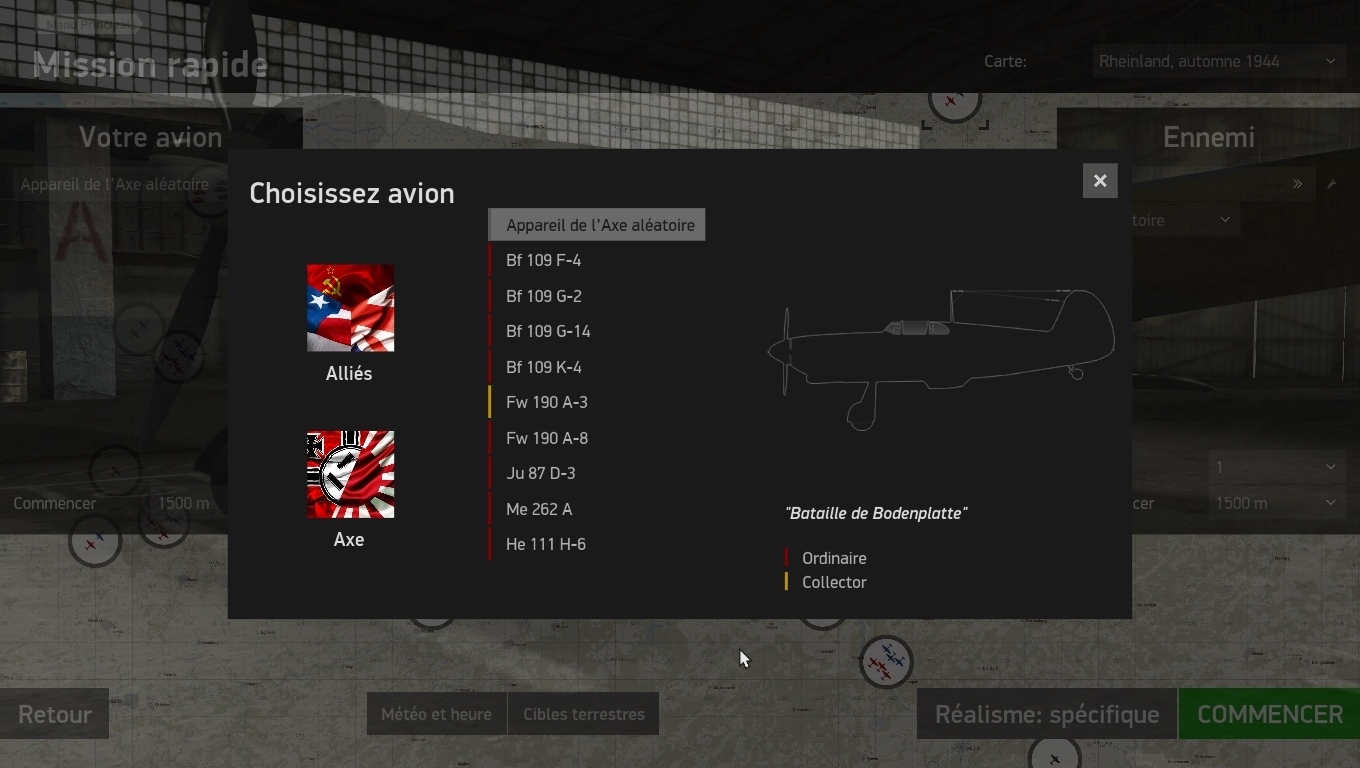Open Cibles terrestres options

(x=584, y=714)
